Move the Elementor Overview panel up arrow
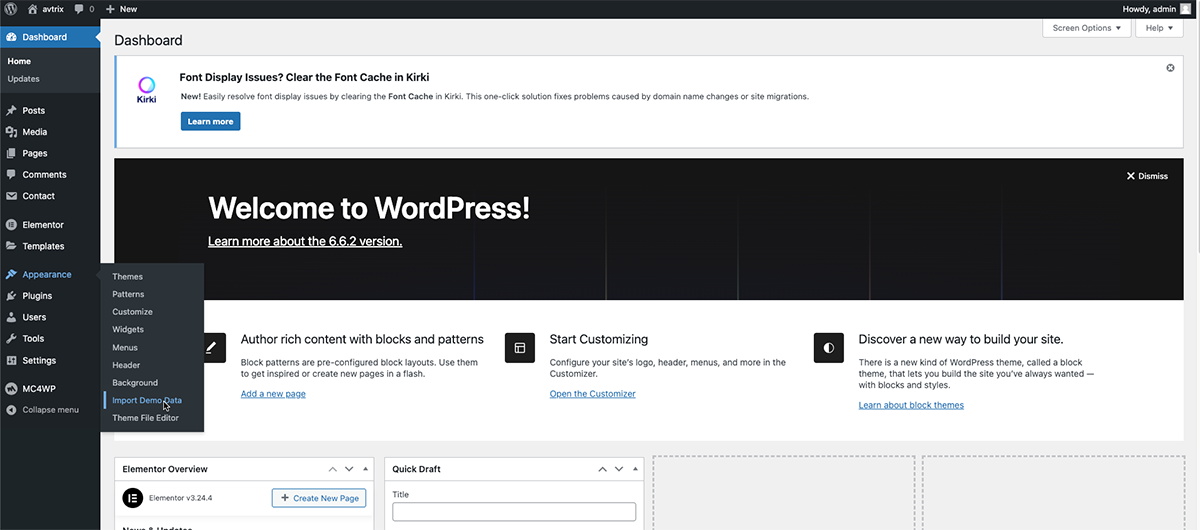The width and height of the screenshot is (1200, 530). [332, 469]
